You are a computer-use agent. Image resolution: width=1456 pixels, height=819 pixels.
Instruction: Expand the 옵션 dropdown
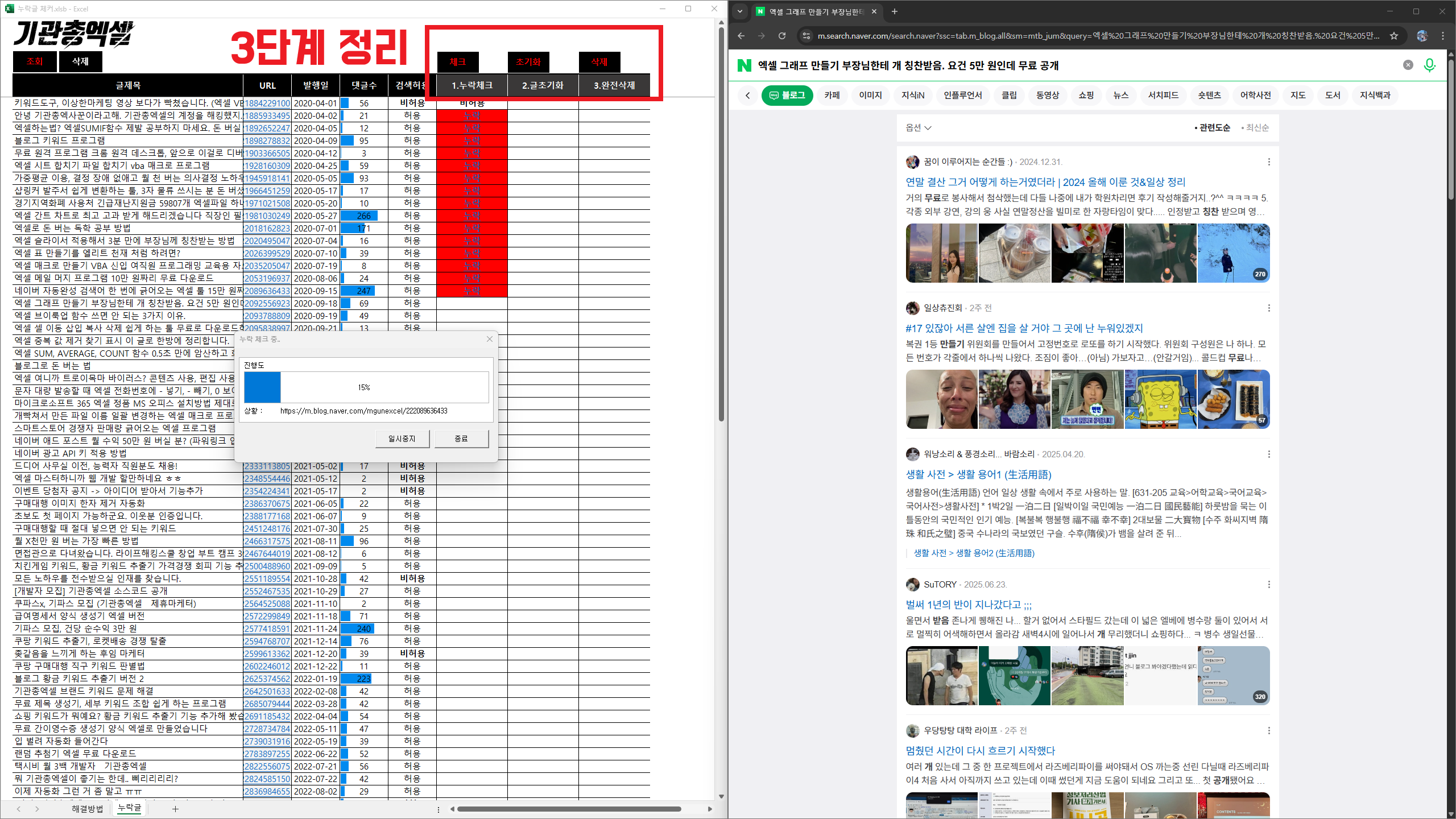918,128
